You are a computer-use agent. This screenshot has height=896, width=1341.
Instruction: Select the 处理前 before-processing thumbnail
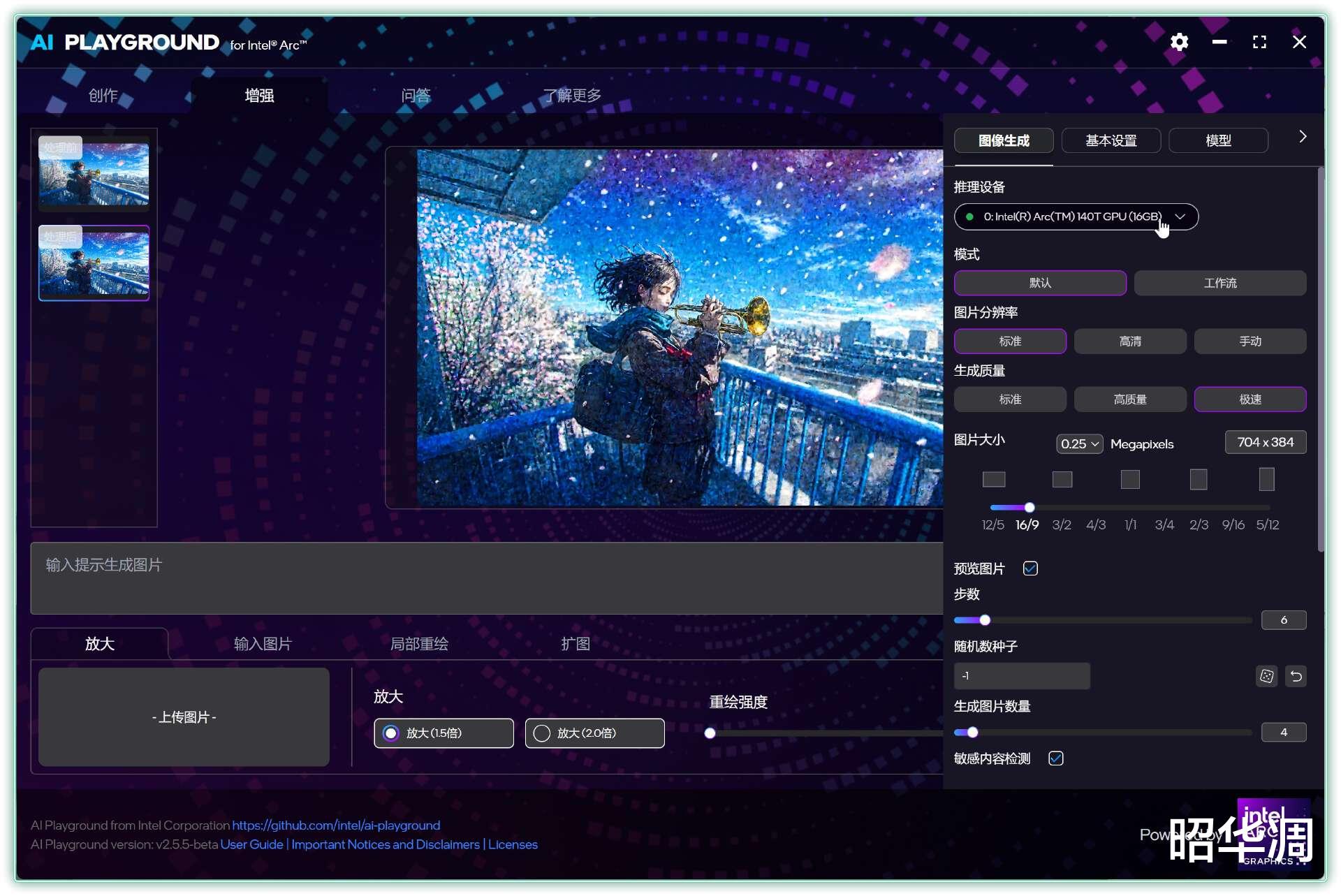click(94, 173)
